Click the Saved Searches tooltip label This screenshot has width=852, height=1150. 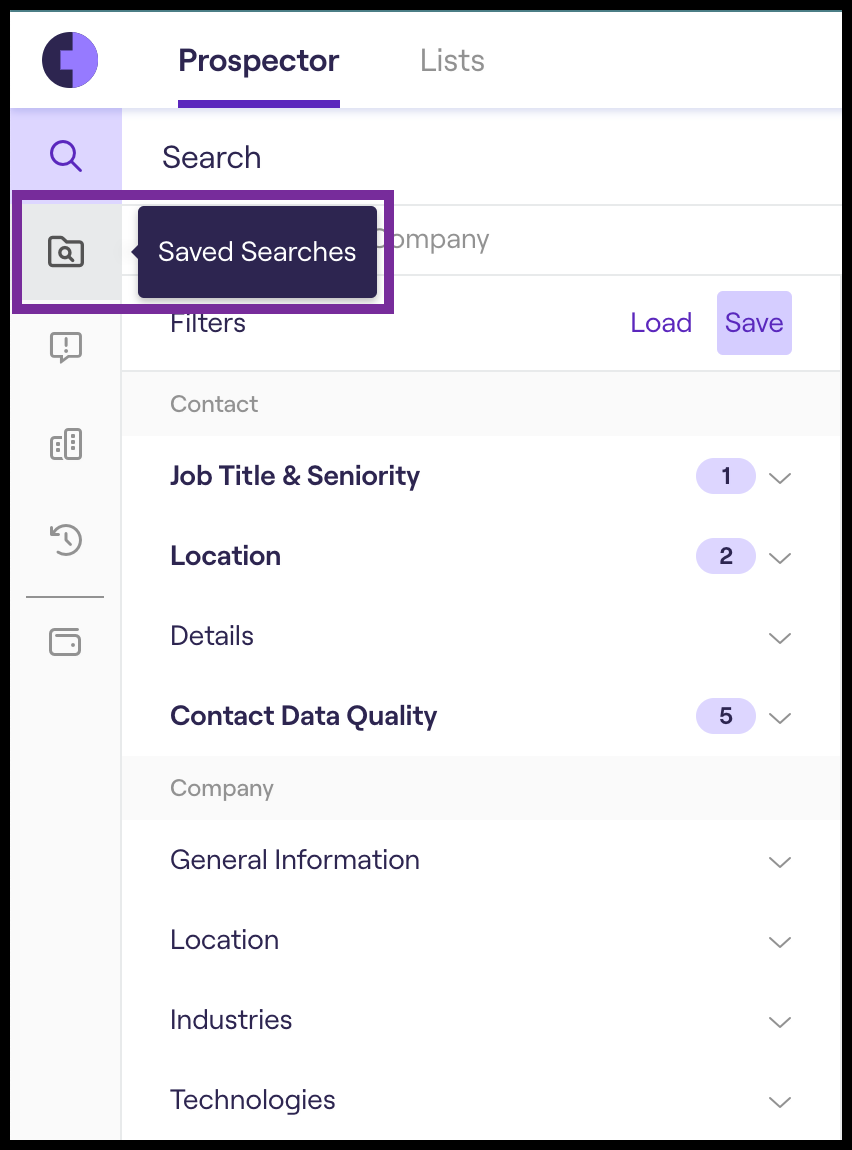(257, 252)
